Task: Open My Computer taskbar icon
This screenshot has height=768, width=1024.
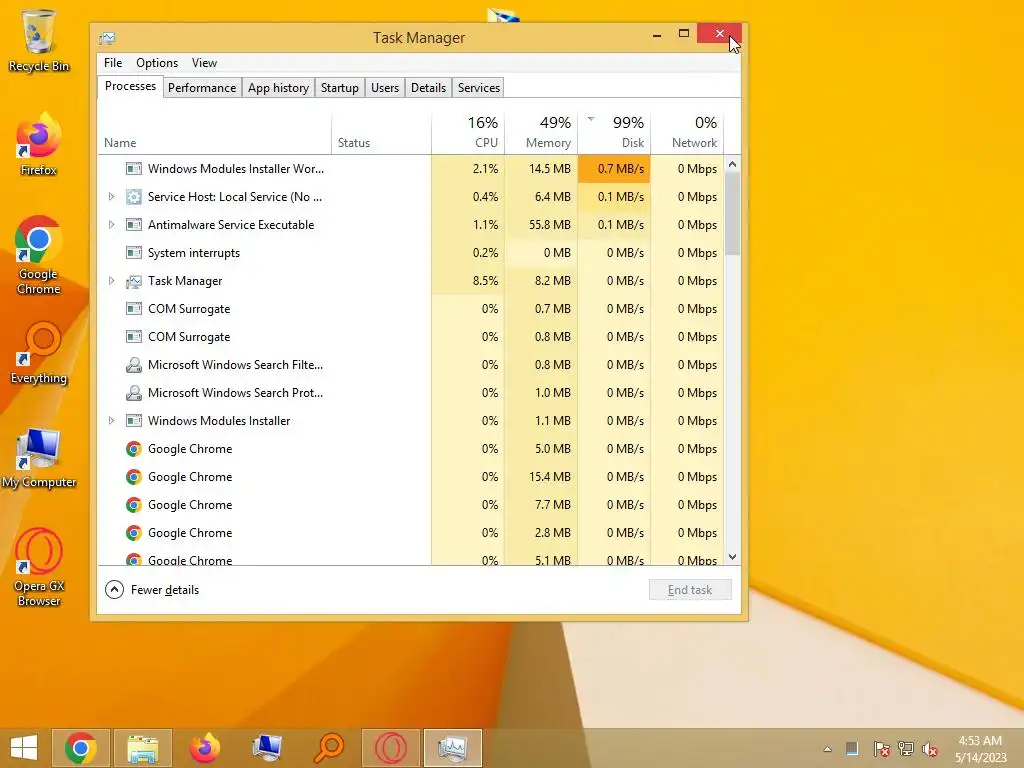Action: coord(267,748)
